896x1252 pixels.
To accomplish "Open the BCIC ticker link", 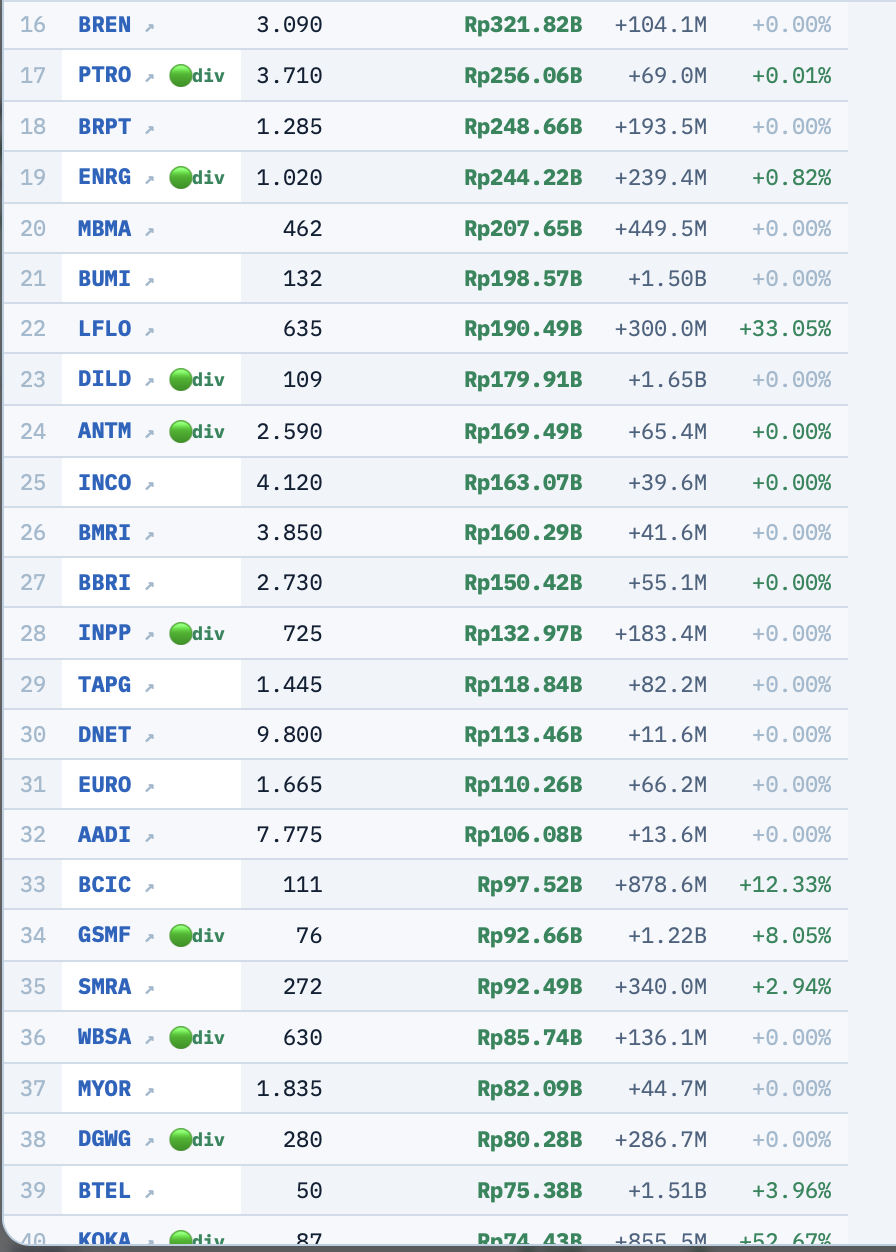I will (x=104, y=885).
